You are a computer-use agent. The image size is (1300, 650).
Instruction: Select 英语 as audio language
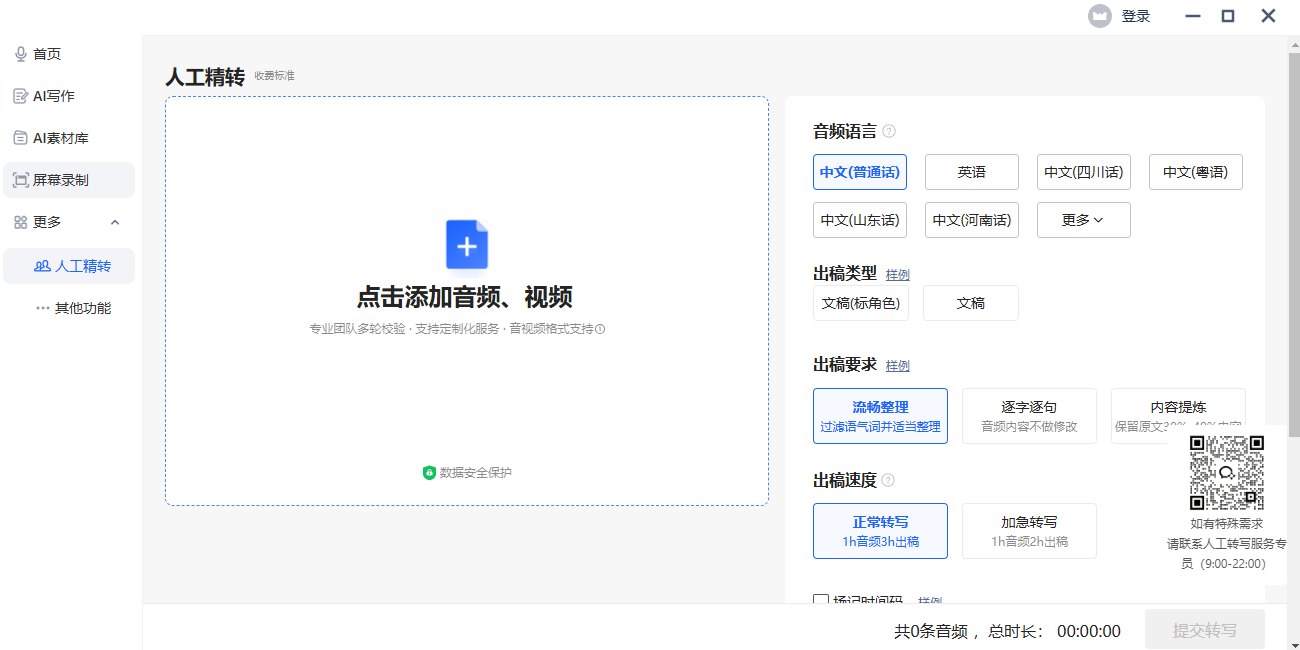[x=971, y=172]
